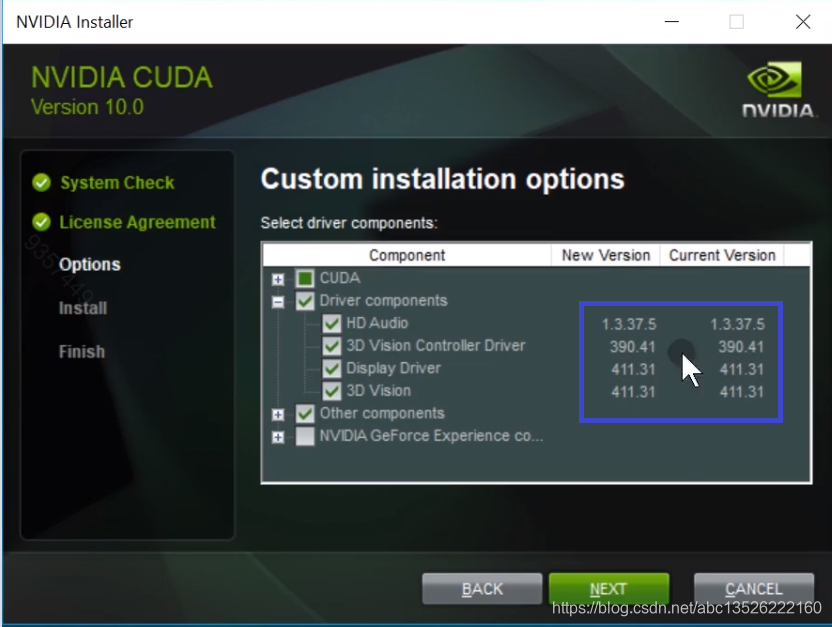Screen dimensions: 832x627
Task: Click the Component column header
Action: tap(407, 255)
